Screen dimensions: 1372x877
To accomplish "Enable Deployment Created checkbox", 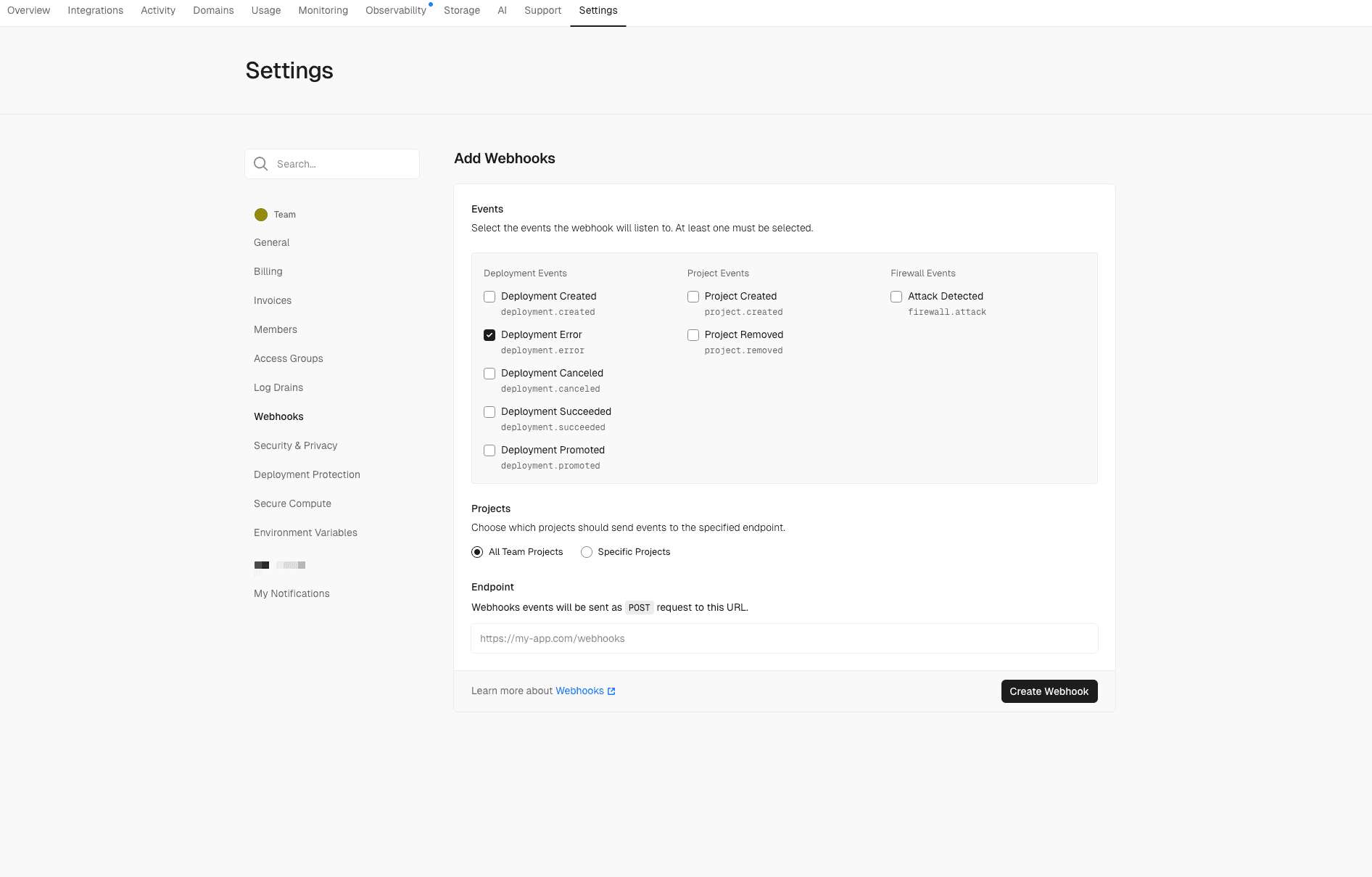I will click(489, 297).
